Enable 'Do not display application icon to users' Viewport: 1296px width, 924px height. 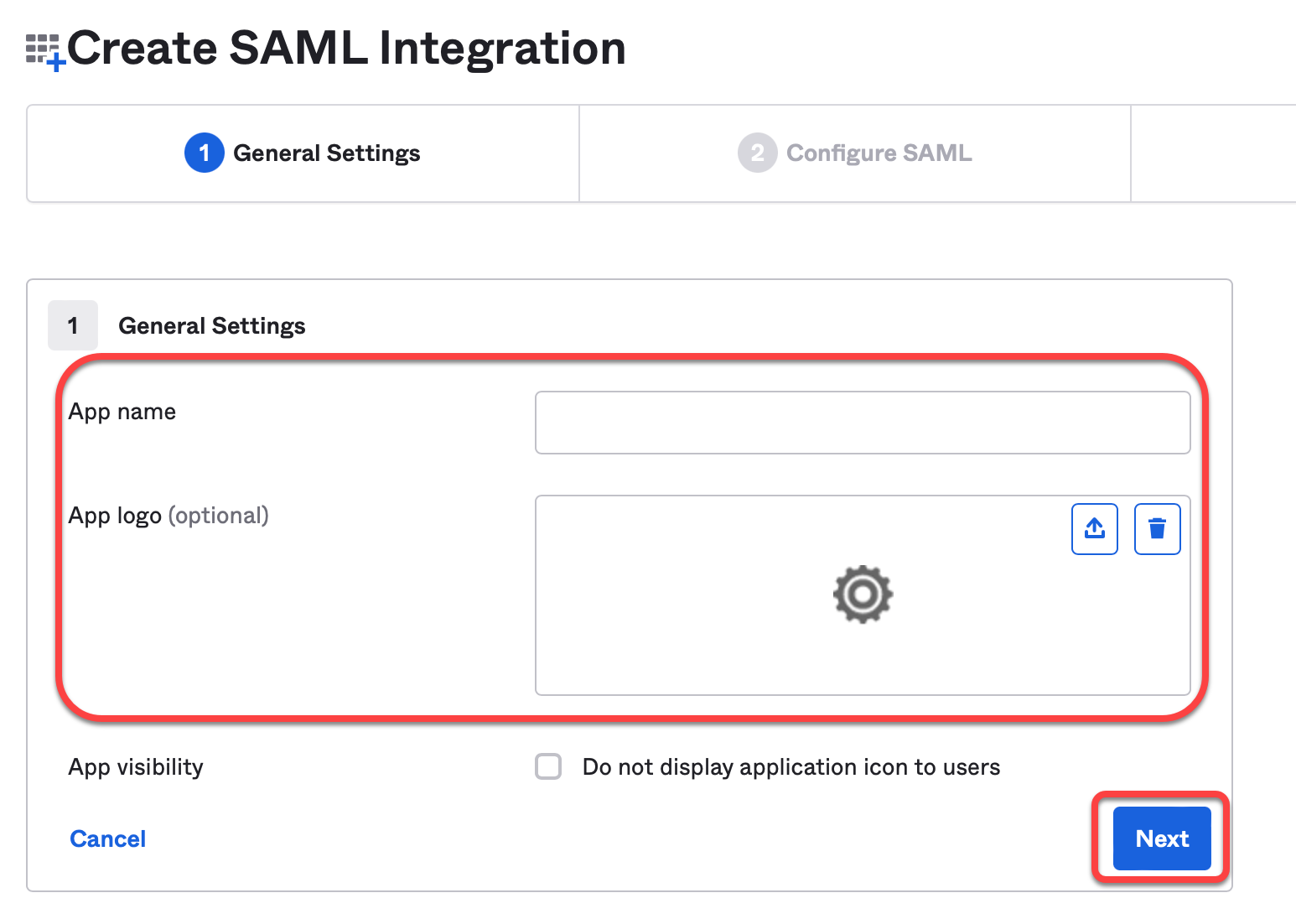click(x=548, y=766)
